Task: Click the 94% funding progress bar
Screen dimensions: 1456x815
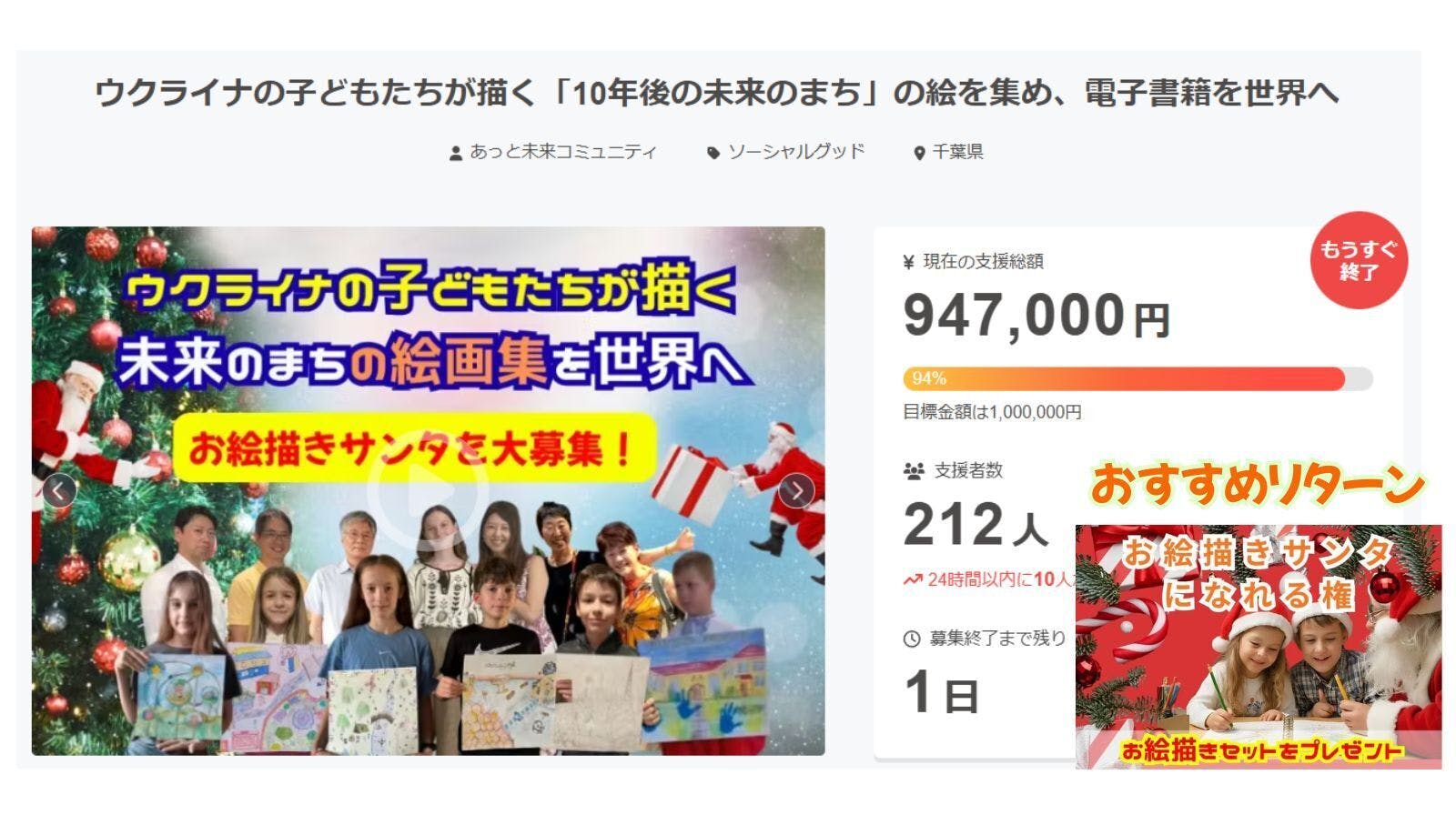Action: pyautogui.click(x=1137, y=378)
